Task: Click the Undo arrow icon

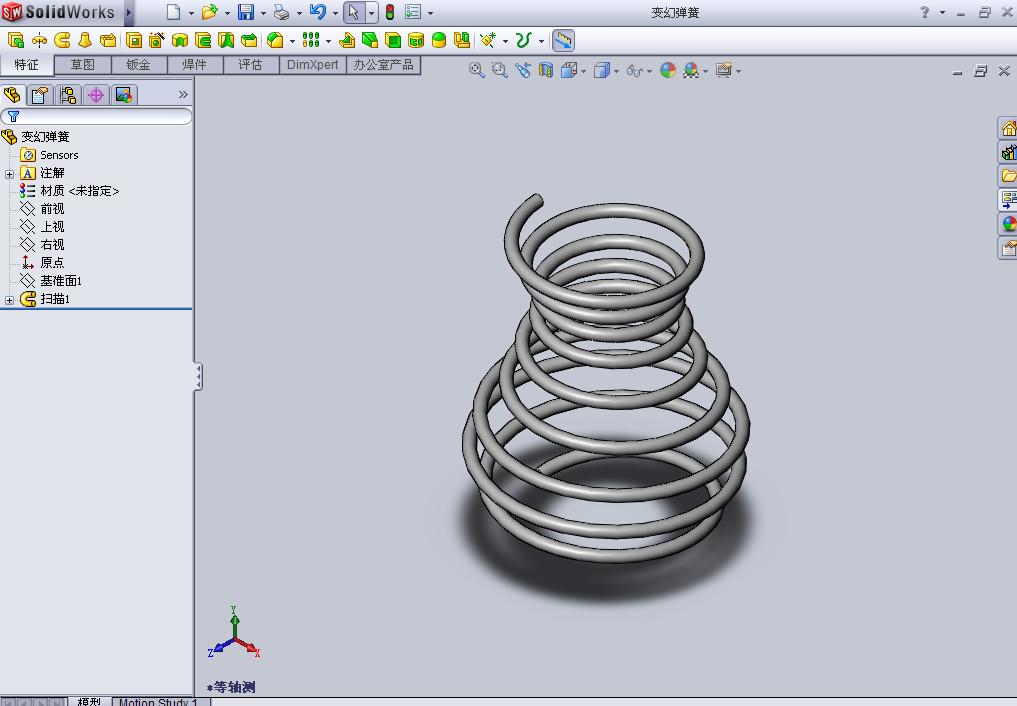Action: tap(317, 12)
